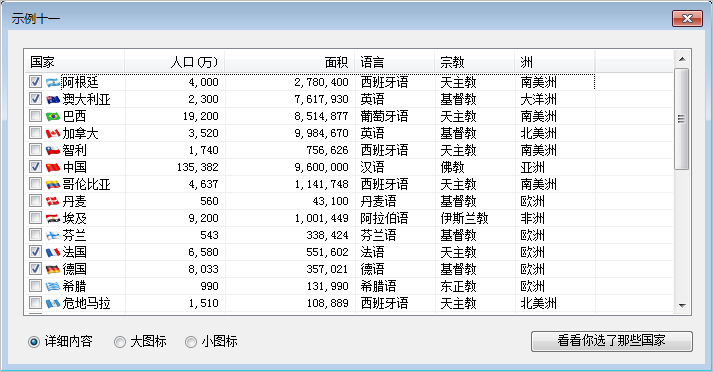The height and width of the screenshot is (372, 713).
Task: Close the 示例十一 window
Action: coord(687,19)
